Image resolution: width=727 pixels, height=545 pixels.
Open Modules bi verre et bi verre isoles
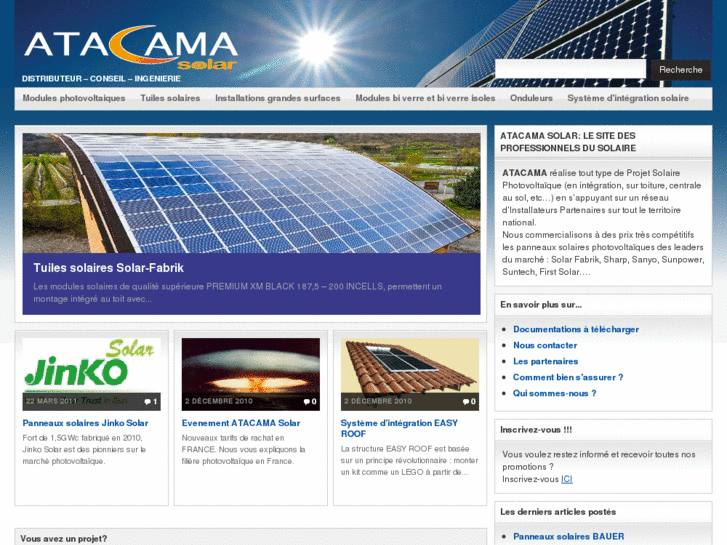[425, 98]
